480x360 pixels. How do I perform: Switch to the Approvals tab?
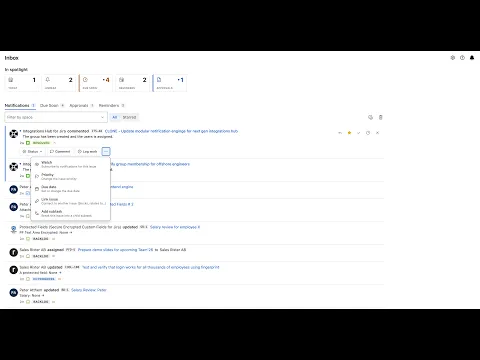pos(81,105)
